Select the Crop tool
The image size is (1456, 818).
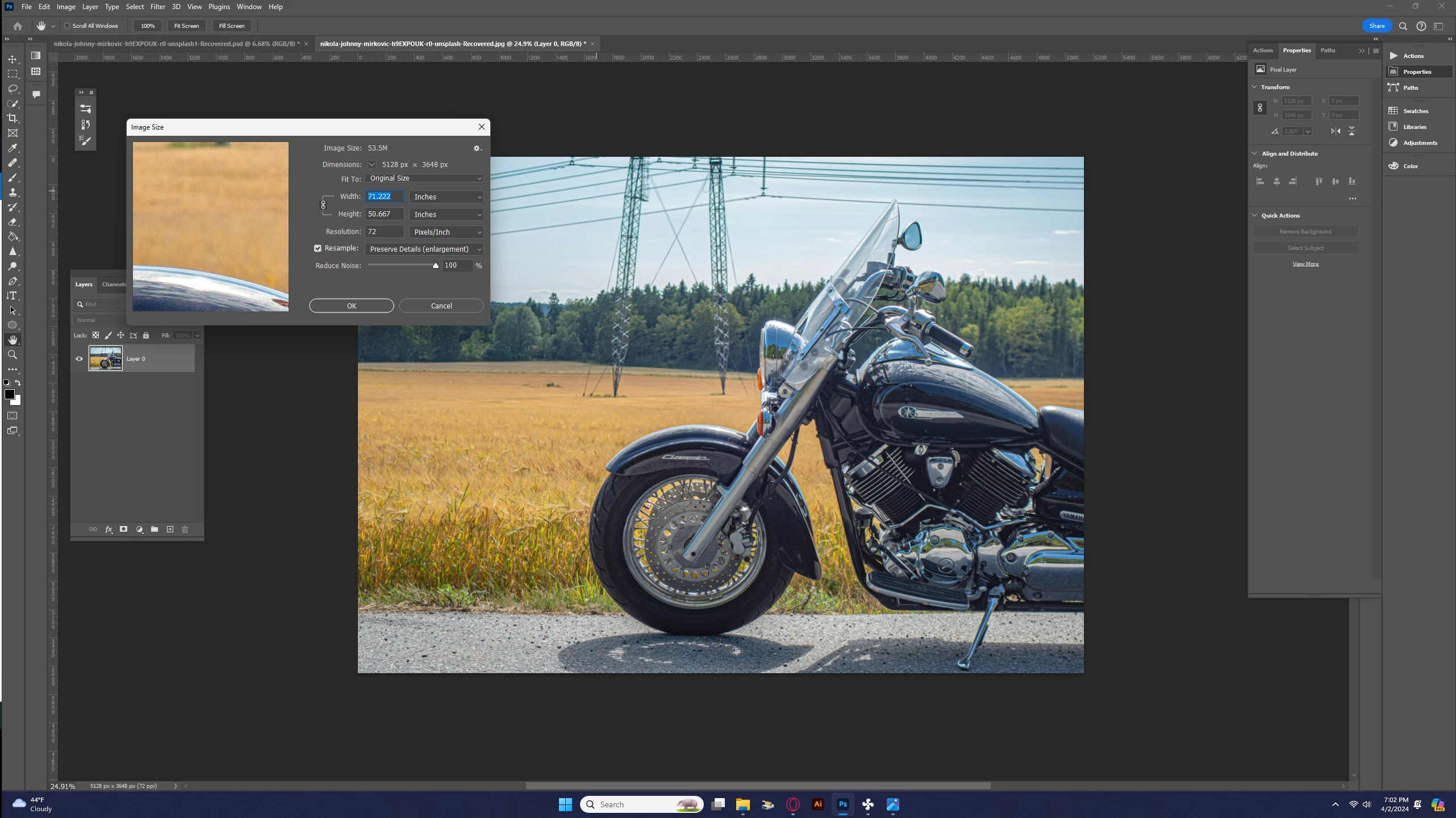pos(12,118)
